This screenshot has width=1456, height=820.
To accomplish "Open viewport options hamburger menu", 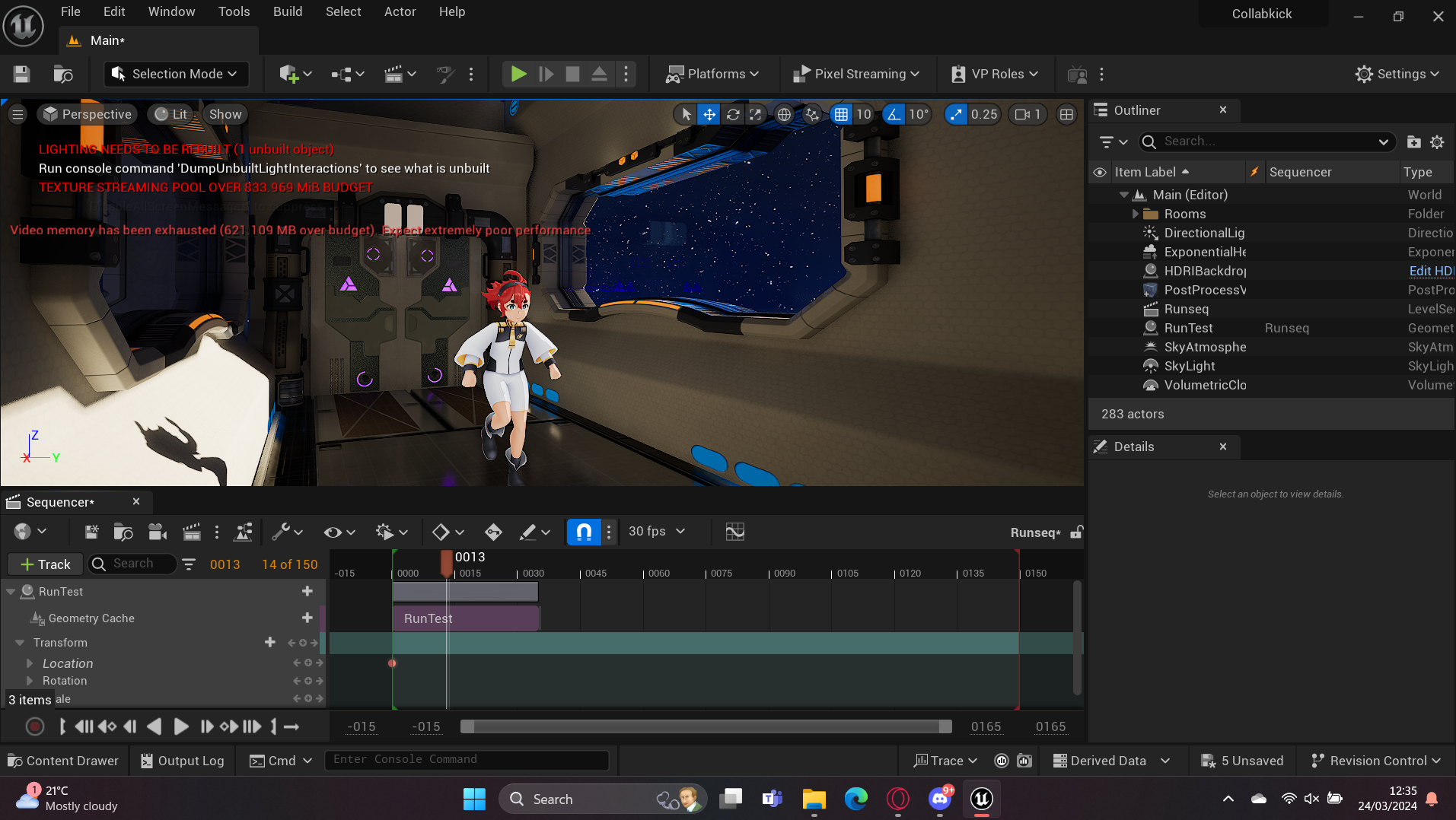I will [x=18, y=114].
